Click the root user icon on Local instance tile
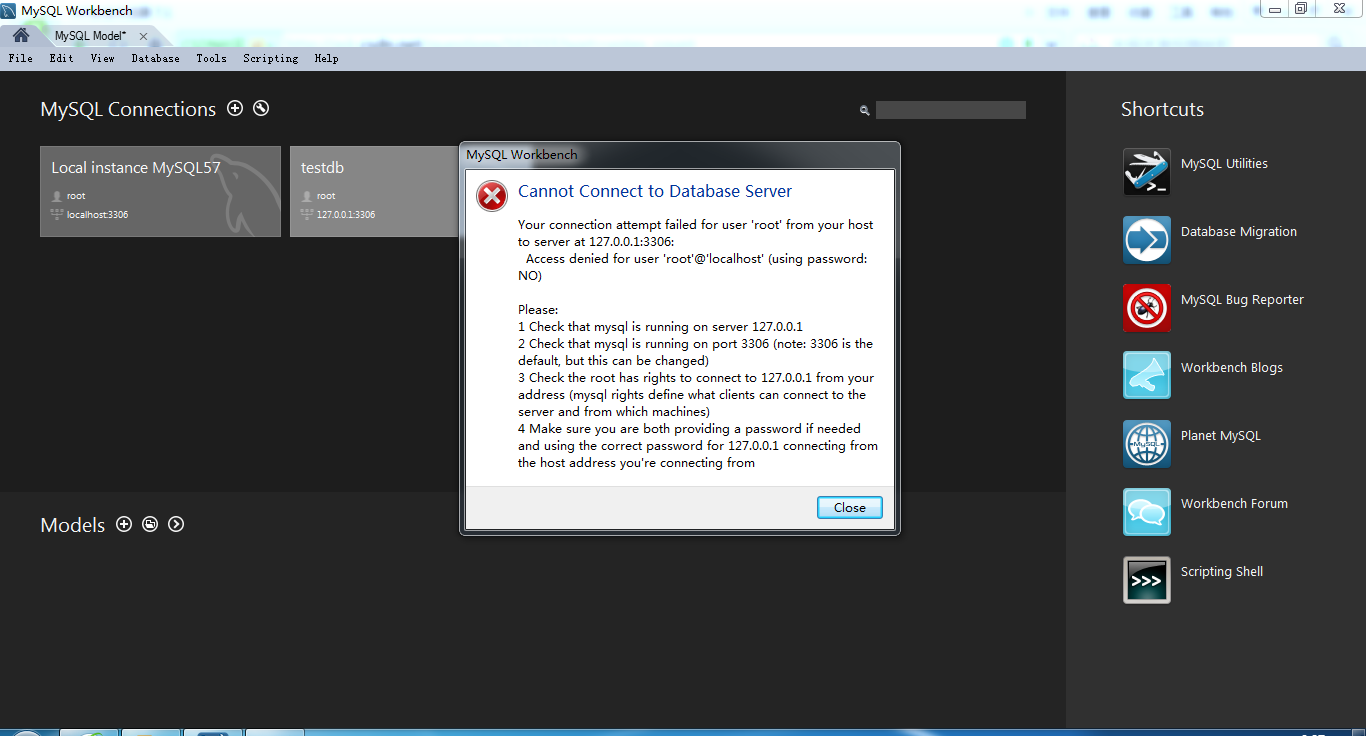Screen dimensions: 1366x736 click(x=56, y=196)
